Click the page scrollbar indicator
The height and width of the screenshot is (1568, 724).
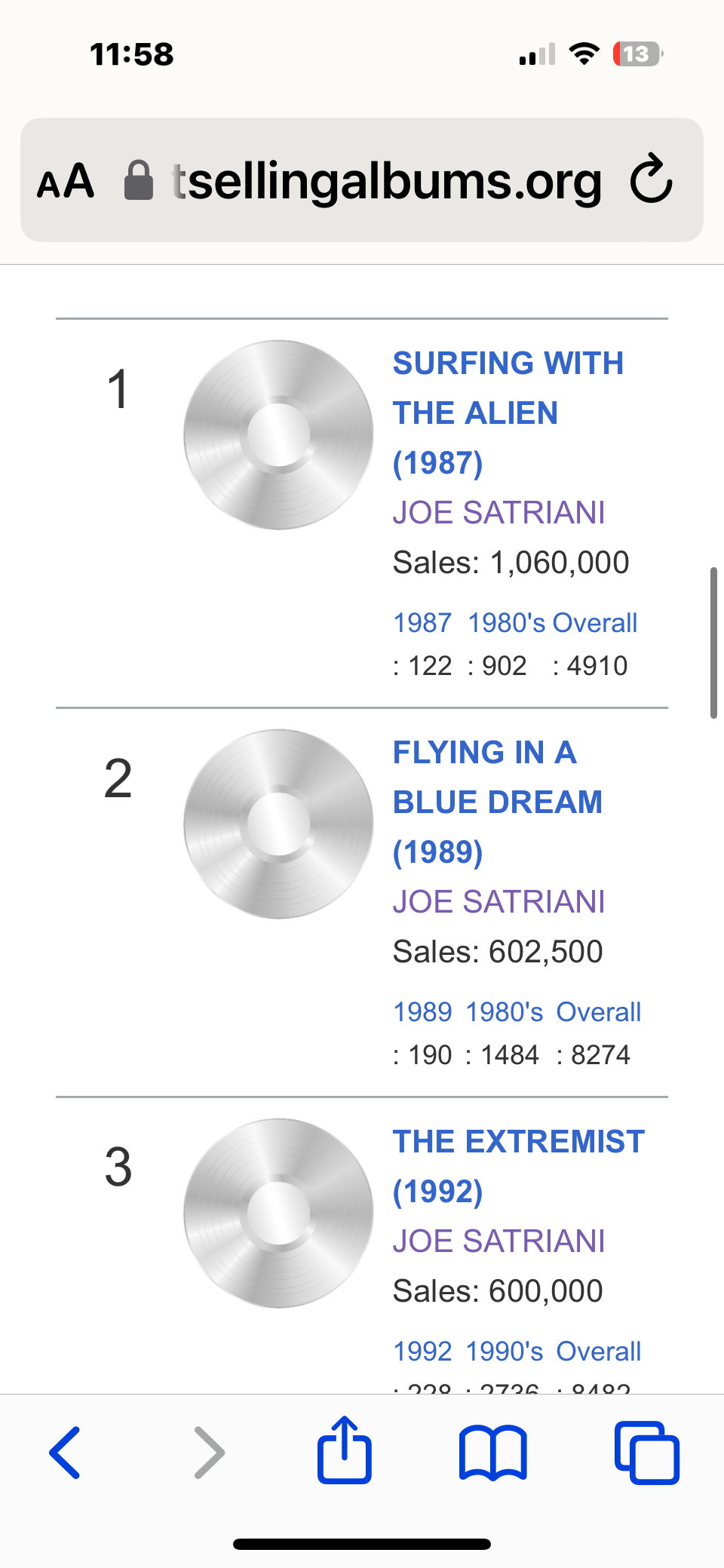point(713,643)
